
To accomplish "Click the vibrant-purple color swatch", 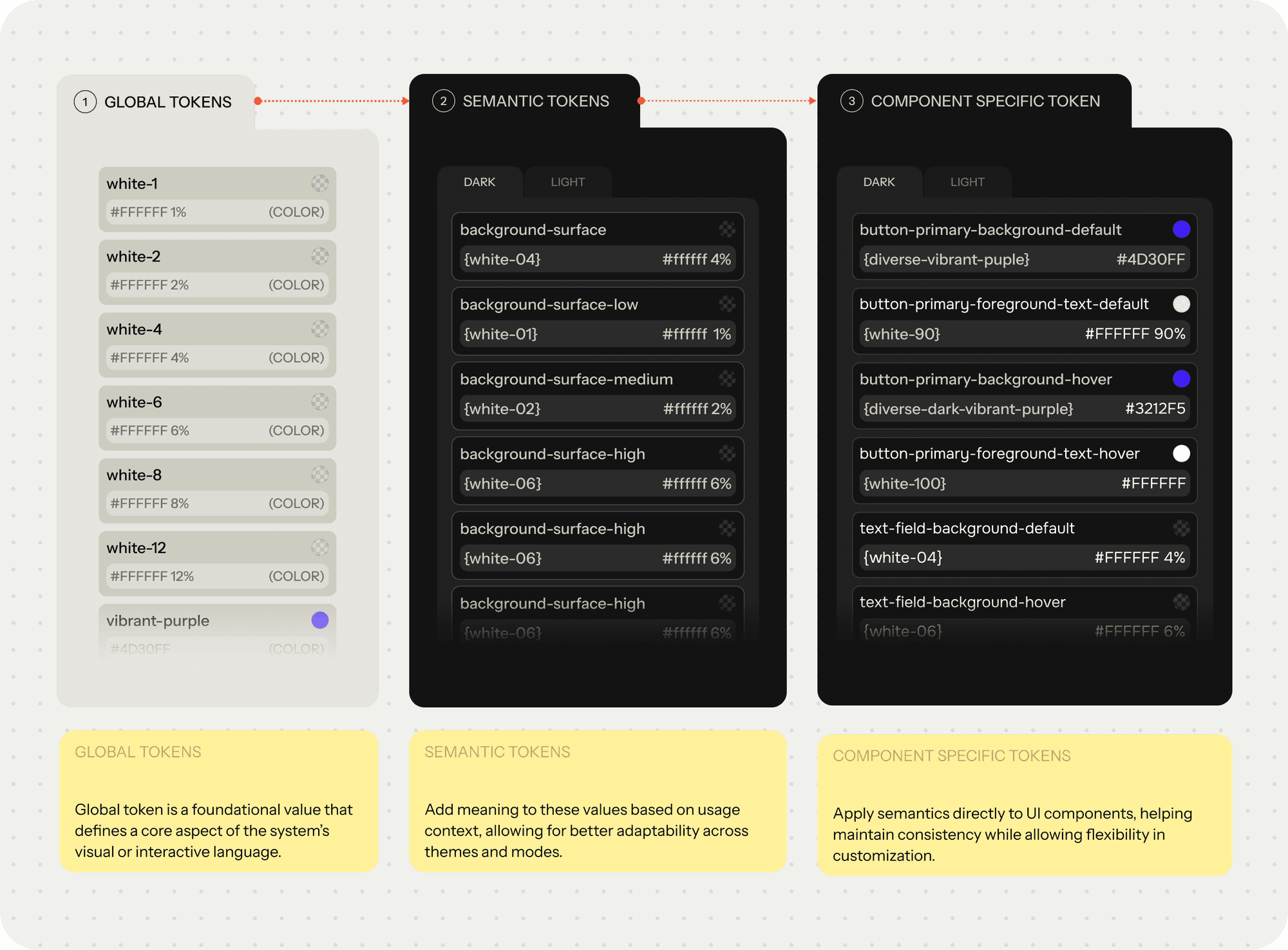I will tap(320, 620).
